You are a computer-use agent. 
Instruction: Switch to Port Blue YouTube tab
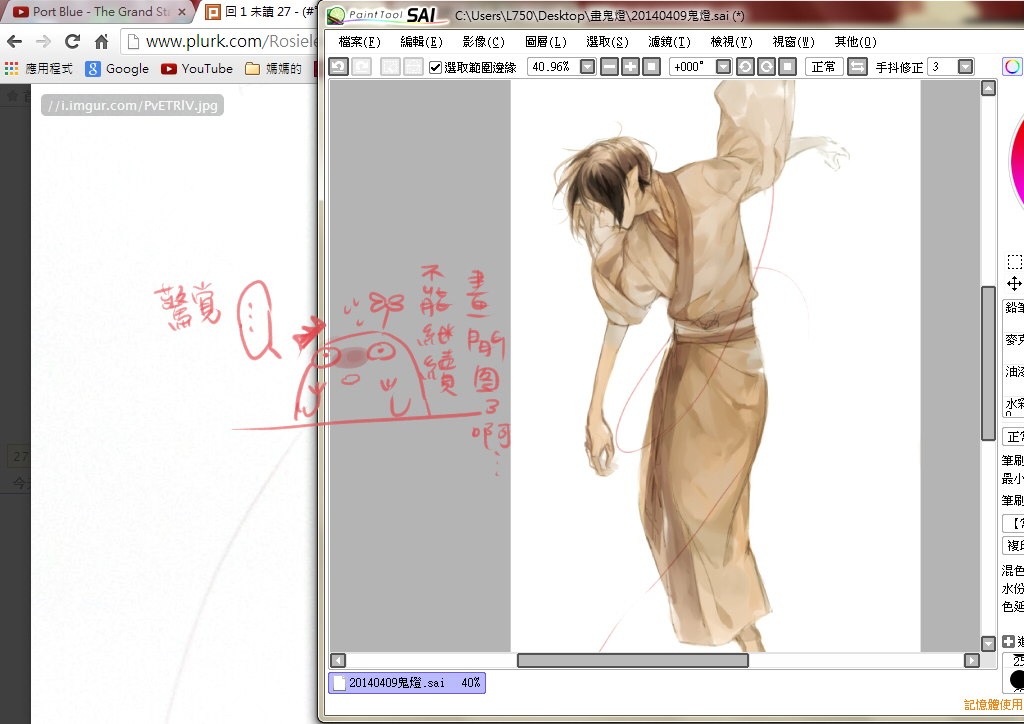tap(95, 12)
